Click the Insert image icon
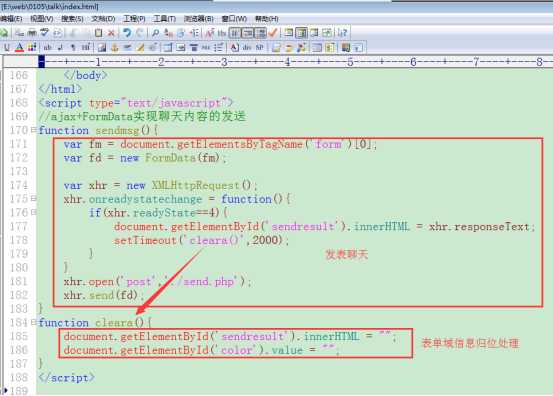 tap(102, 47)
